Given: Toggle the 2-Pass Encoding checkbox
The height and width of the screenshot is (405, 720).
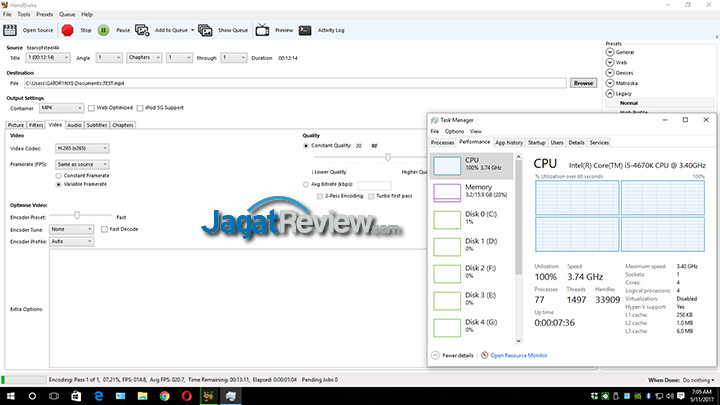Looking at the screenshot, I should coord(320,196).
